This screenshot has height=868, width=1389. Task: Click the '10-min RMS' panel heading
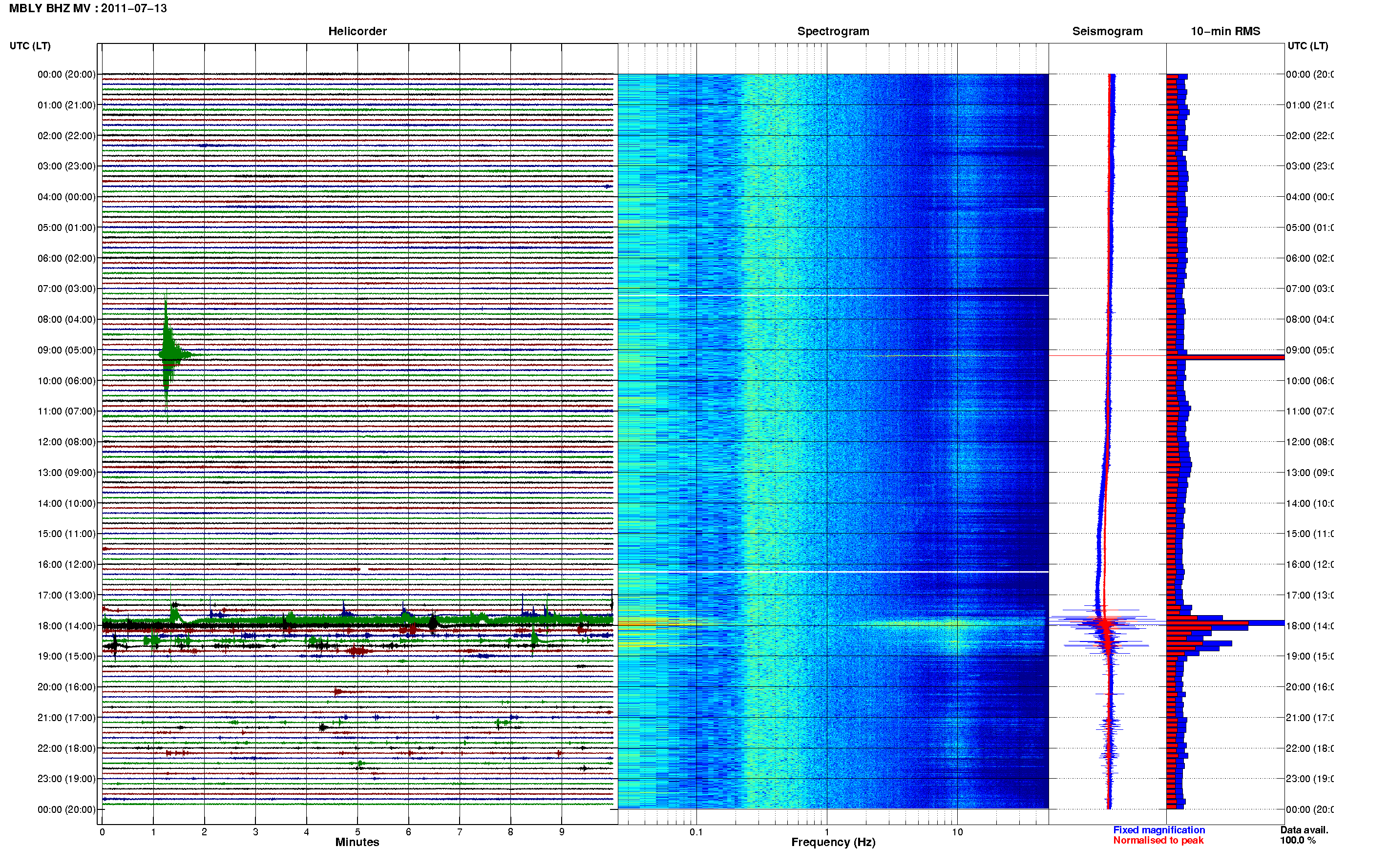1225,31
